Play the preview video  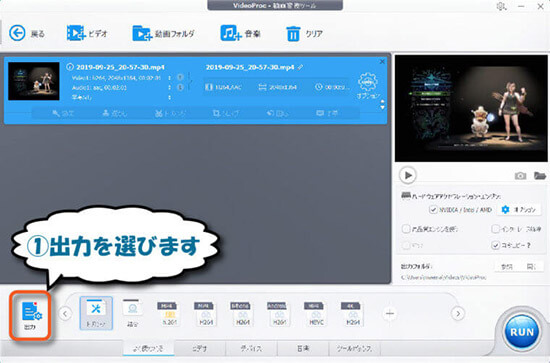[x=408, y=175]
